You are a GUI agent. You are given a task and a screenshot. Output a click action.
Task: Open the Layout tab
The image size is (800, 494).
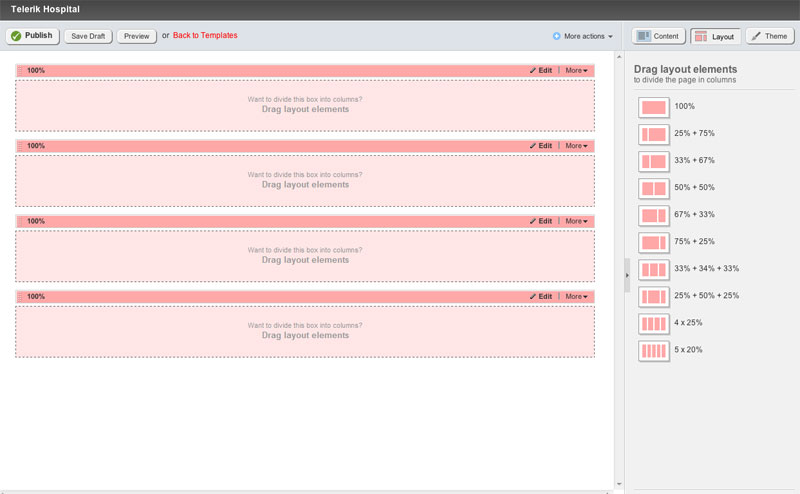714,36
